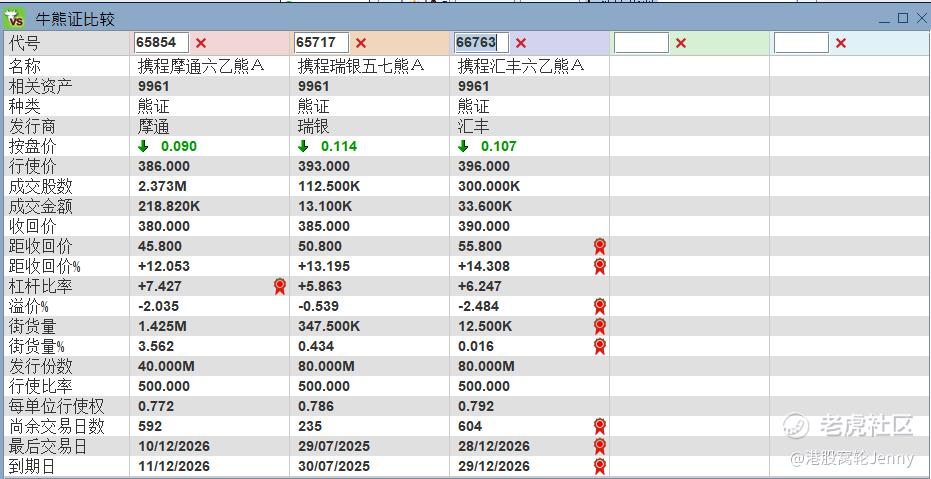Click the 代号 row label
Screen dimensions: 931x479
25,43
